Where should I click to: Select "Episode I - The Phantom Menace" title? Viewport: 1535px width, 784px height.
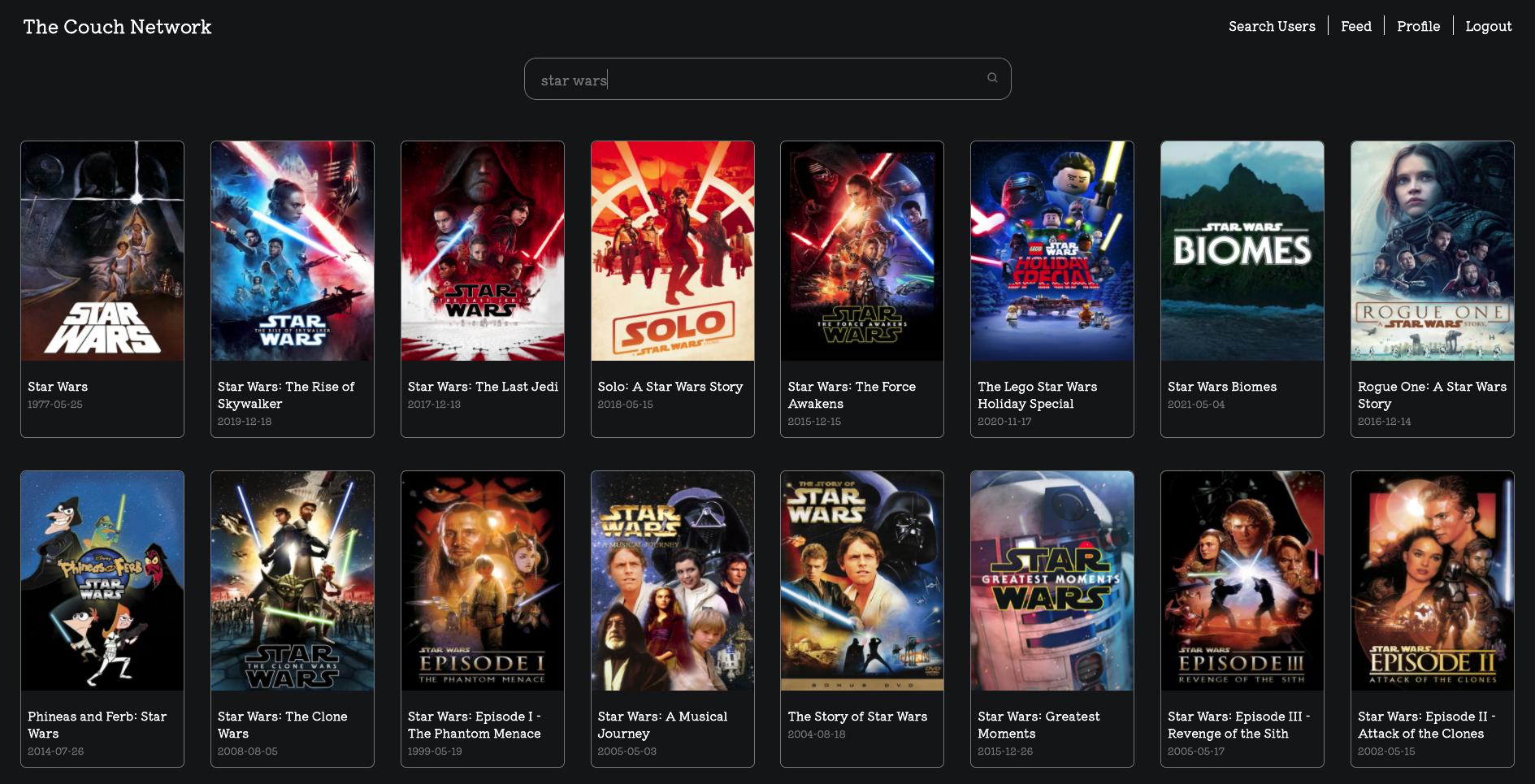point(475,725)
